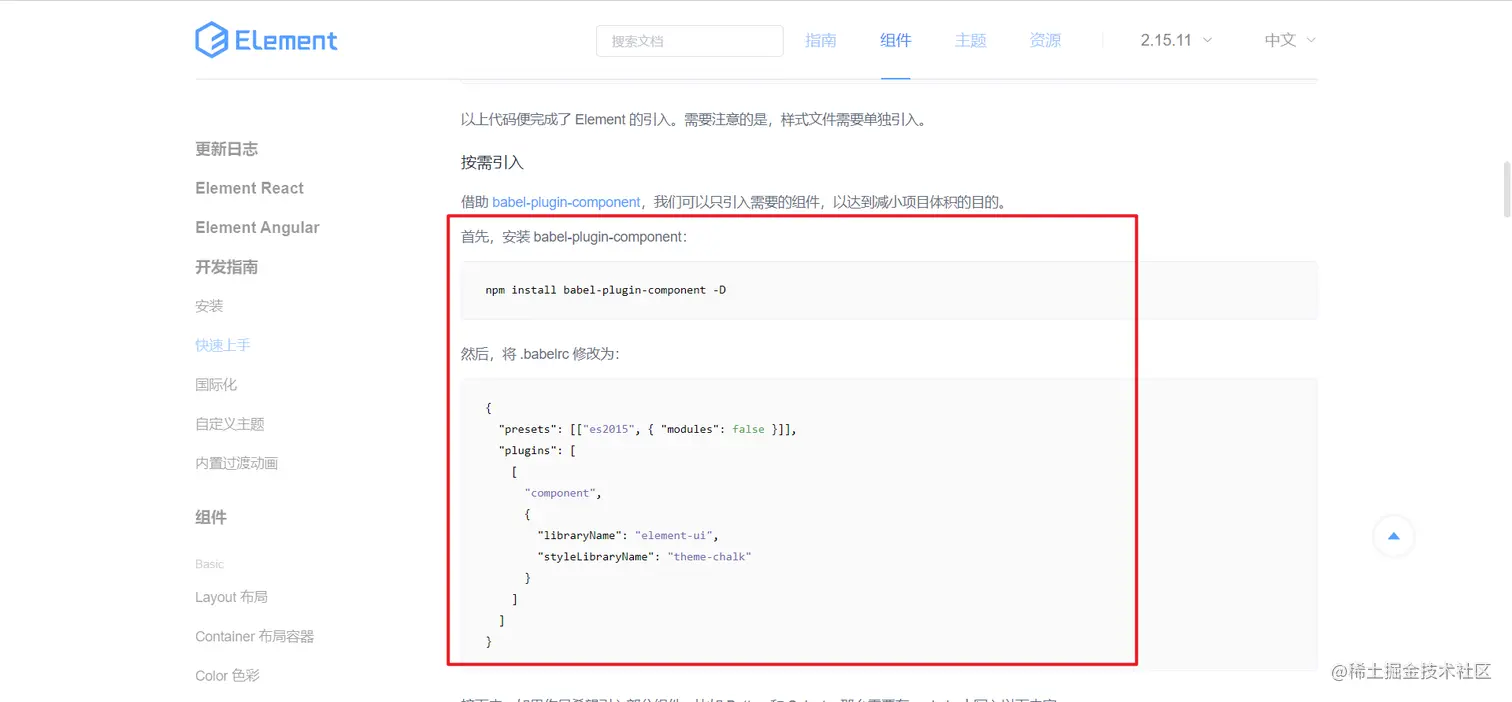Select 快速上手 in sidebar
1512x702 pixels.
tap(223, 345)
